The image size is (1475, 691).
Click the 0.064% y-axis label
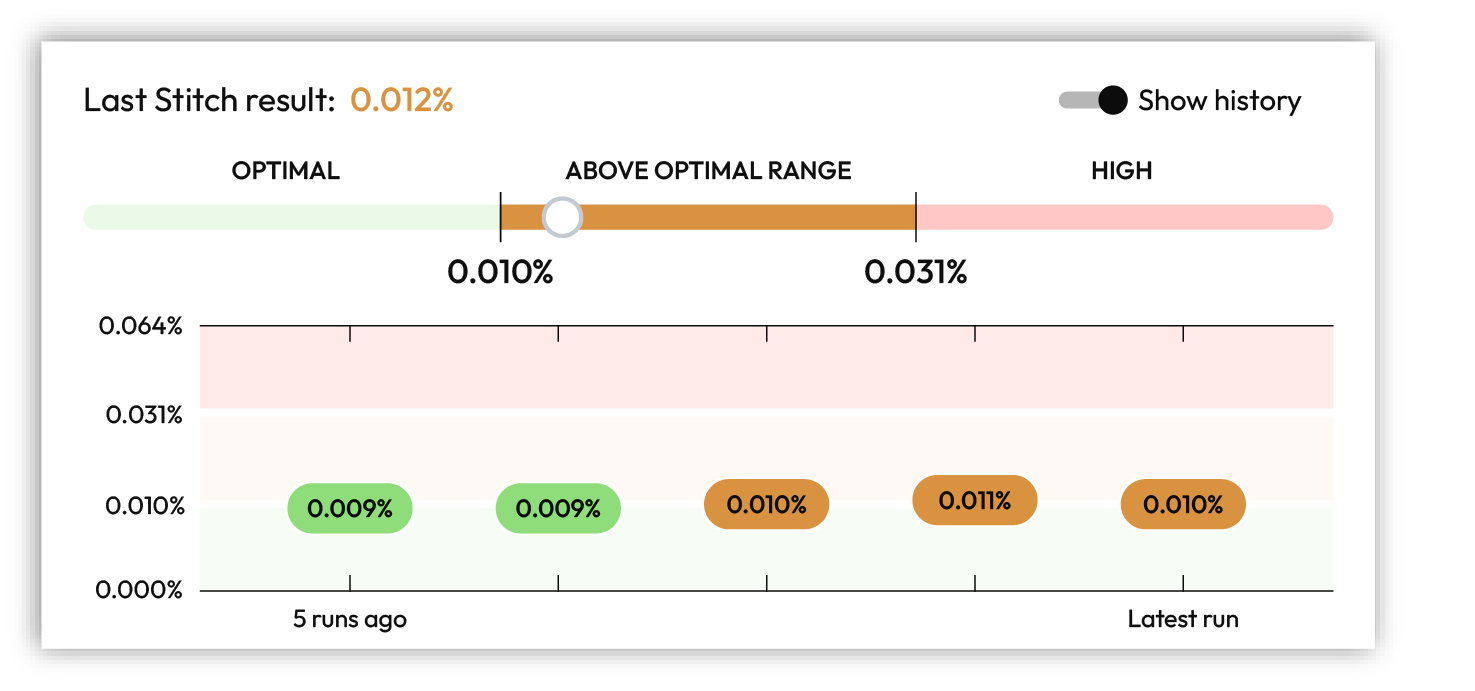point(143,326)
